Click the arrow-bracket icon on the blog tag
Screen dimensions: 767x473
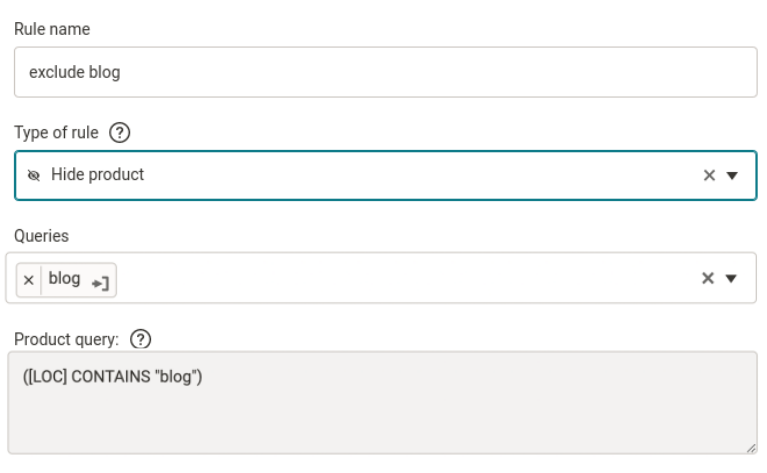pos(100,283)
